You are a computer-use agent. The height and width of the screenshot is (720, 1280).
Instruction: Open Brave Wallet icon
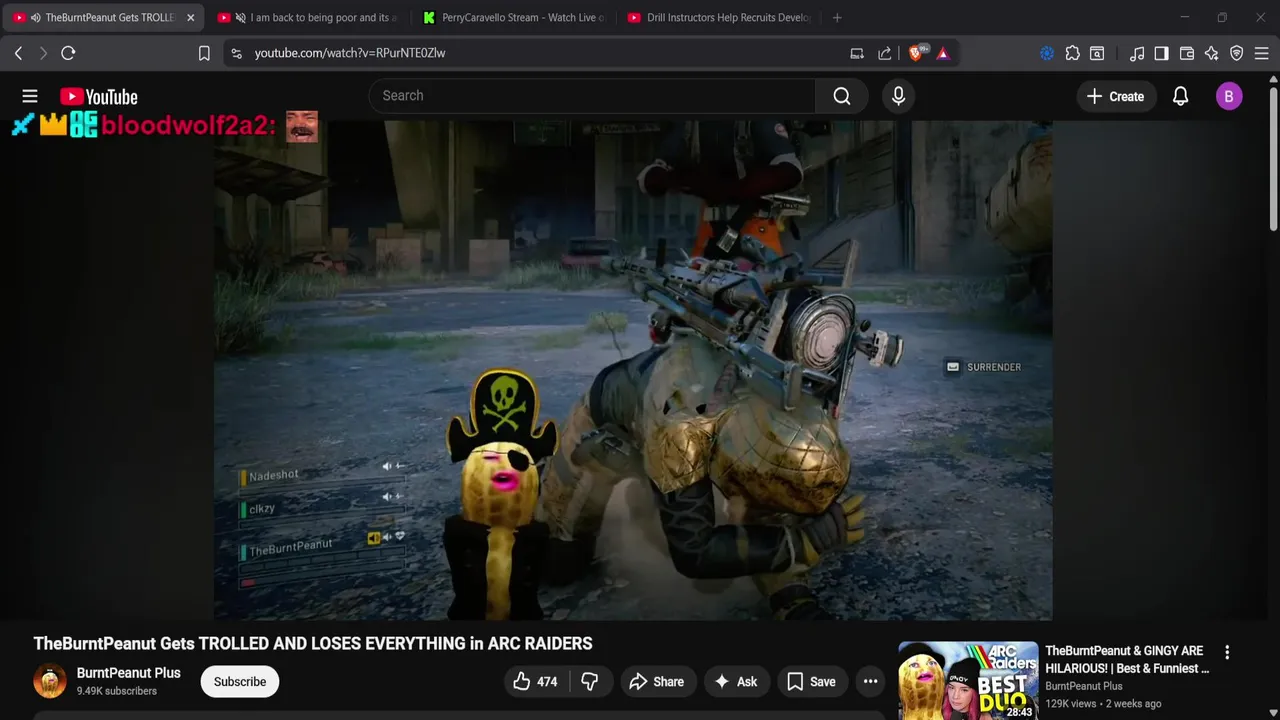pyautogui.click(x=1187, y=53)
